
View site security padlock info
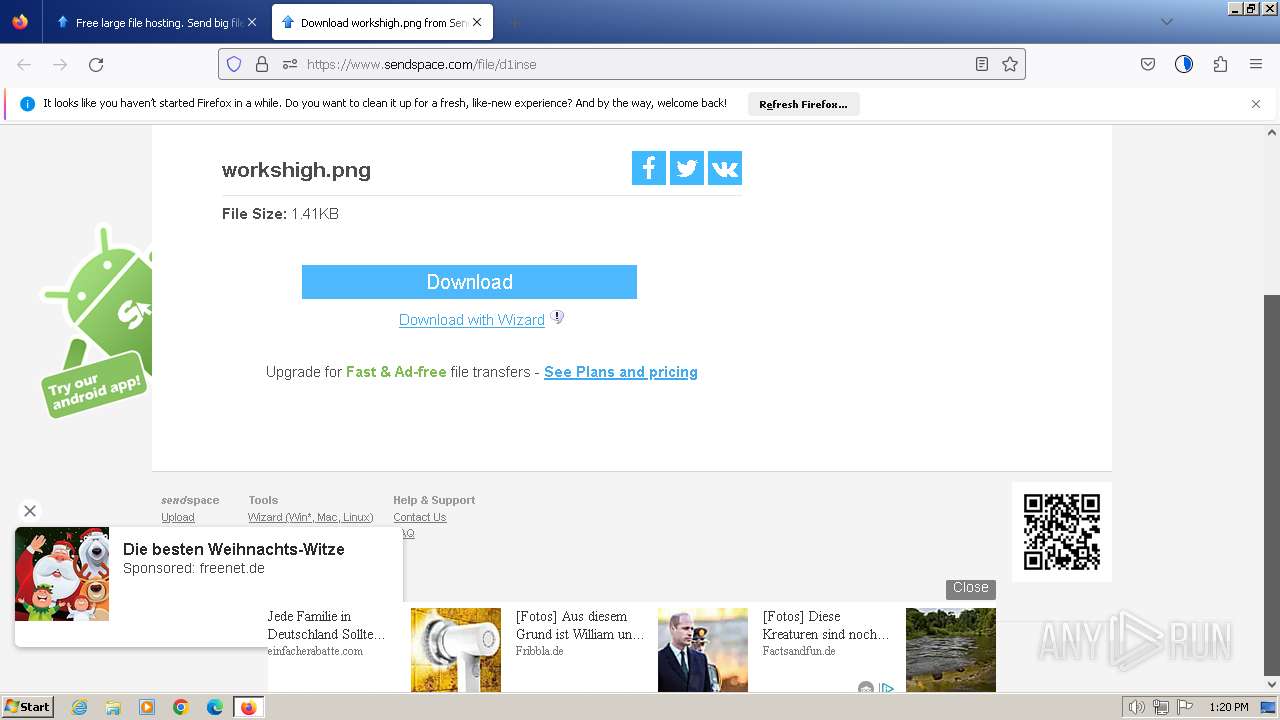point(262,64)
